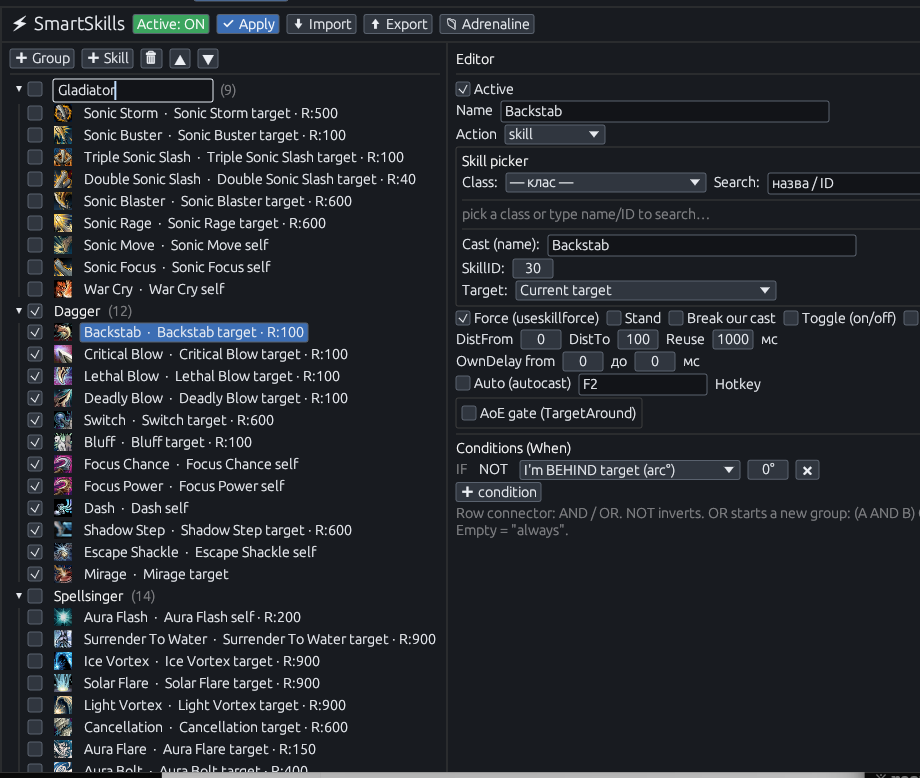The width and height of the screenshot is (920, 778).
Task: Uncheck the Critical Blow skill checkbox
Action: pos(35,354)
